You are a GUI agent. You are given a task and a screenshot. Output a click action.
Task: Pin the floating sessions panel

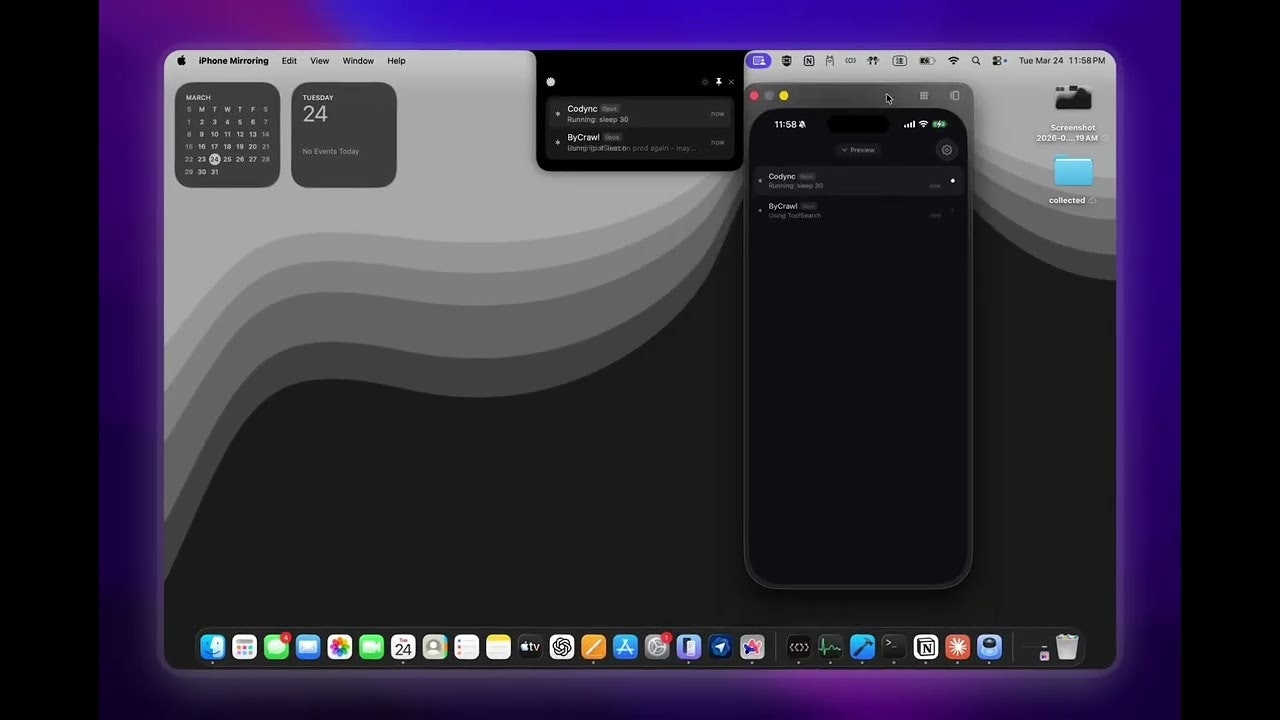[x=718, y=82]
